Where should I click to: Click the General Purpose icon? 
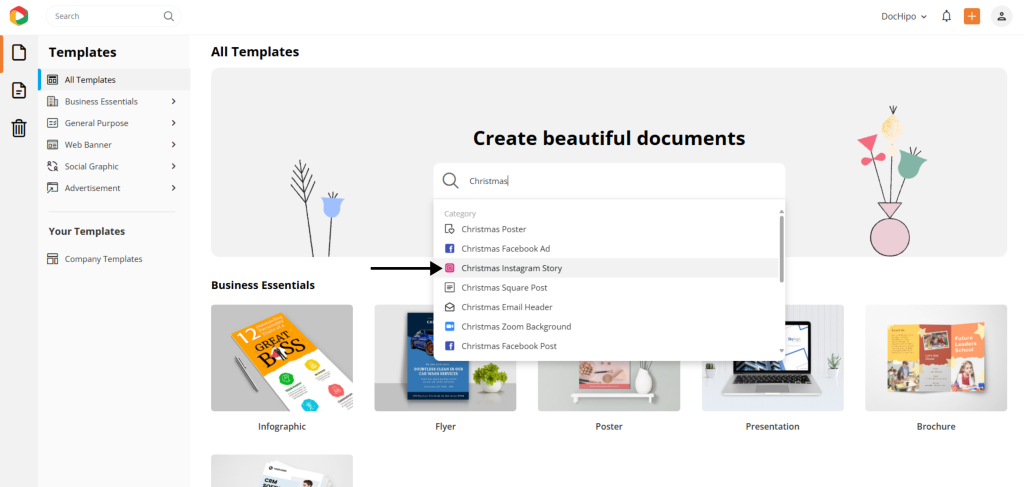(53, 123)
